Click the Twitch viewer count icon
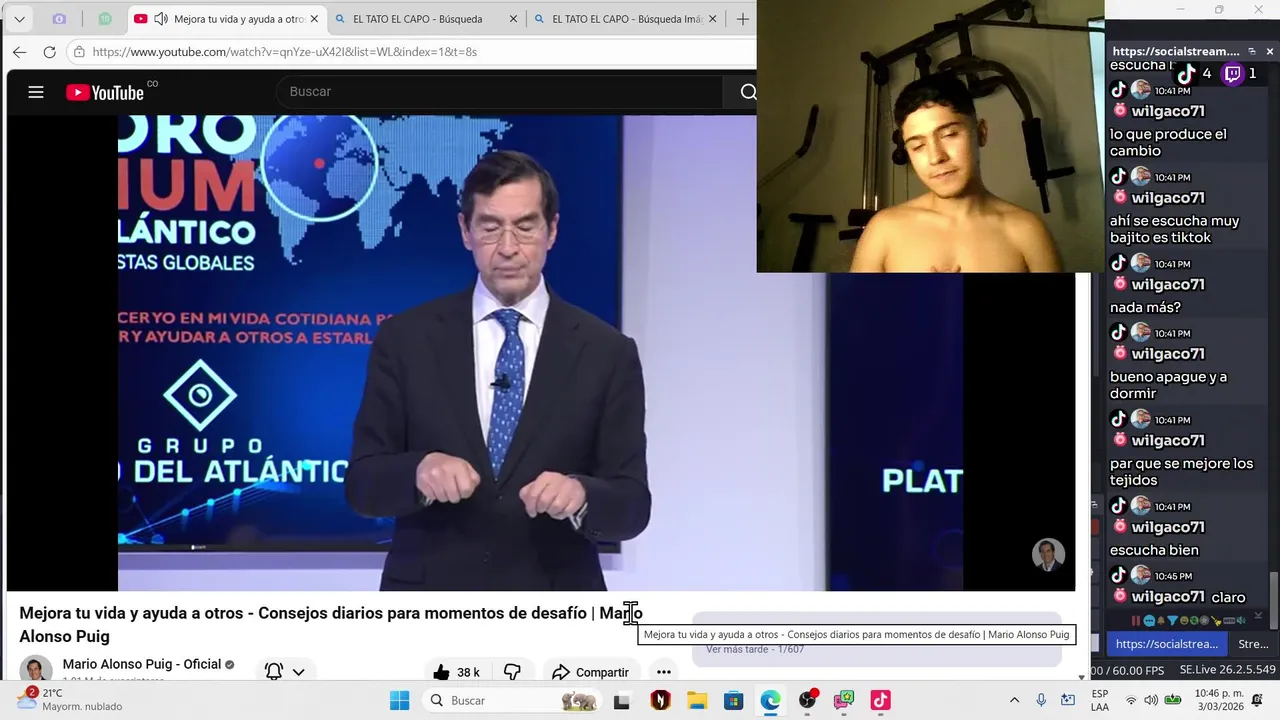The height and width of the screenshot is (720, 1280). pos(1233,73)
